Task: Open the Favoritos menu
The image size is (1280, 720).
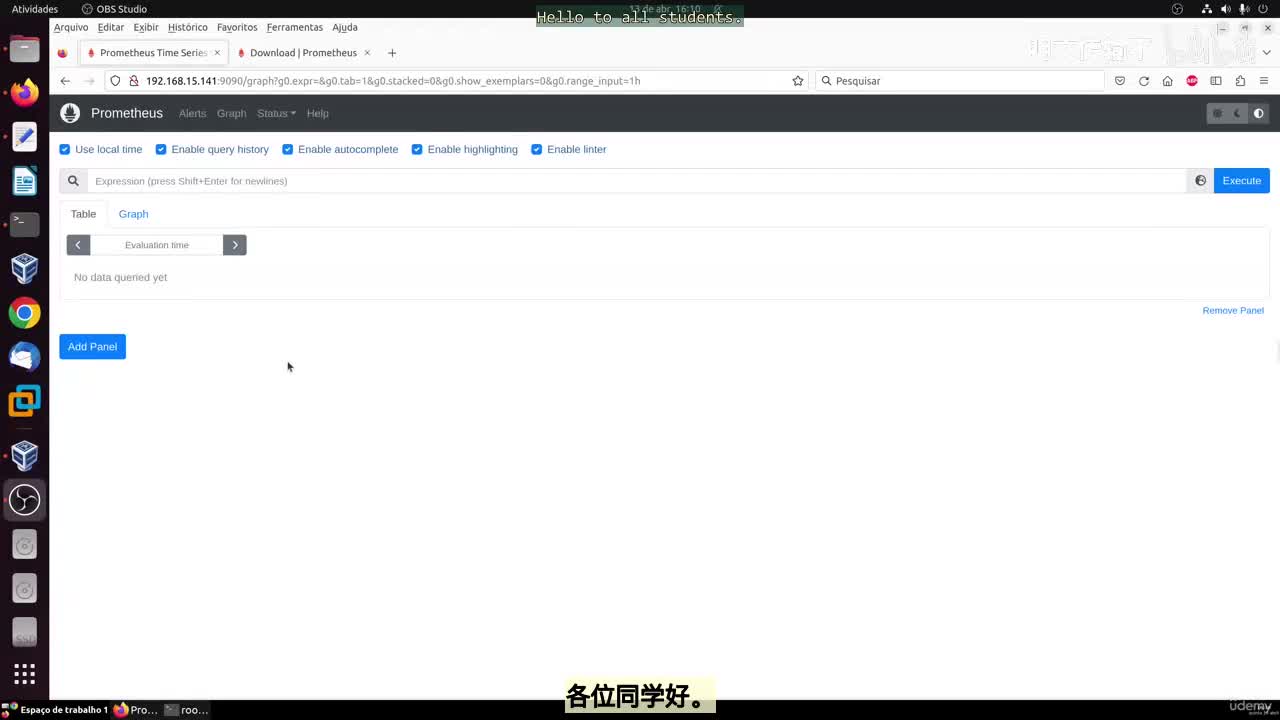Action: [x=237, y=27]
